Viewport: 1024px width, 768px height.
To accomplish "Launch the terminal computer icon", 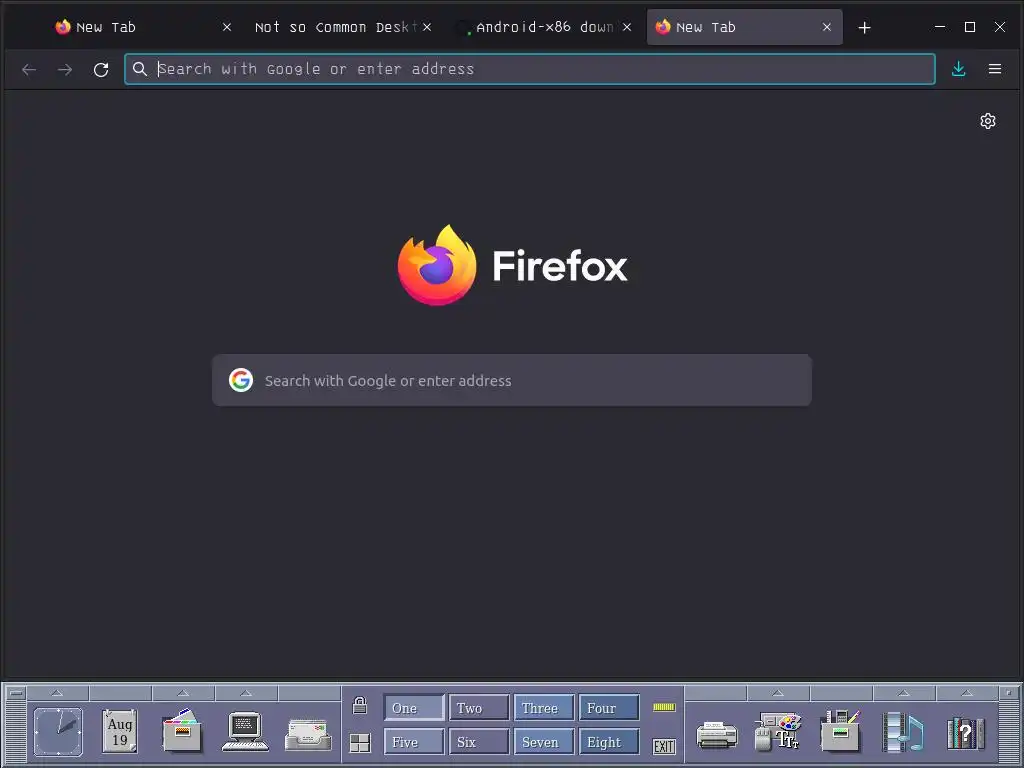I will [245, 731].
